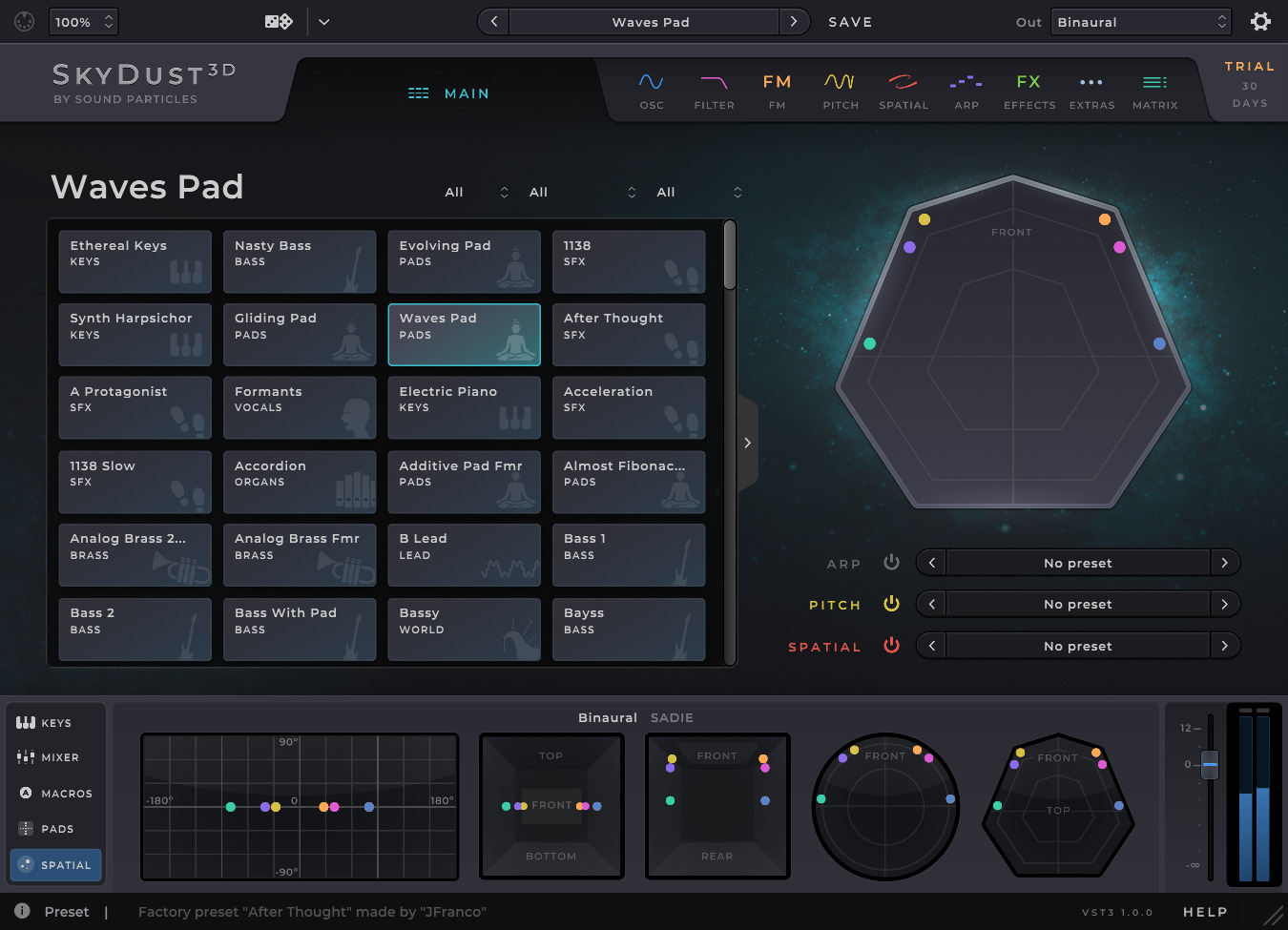
Task: Toggle the PITCH power button
Action: pos(891,603)
